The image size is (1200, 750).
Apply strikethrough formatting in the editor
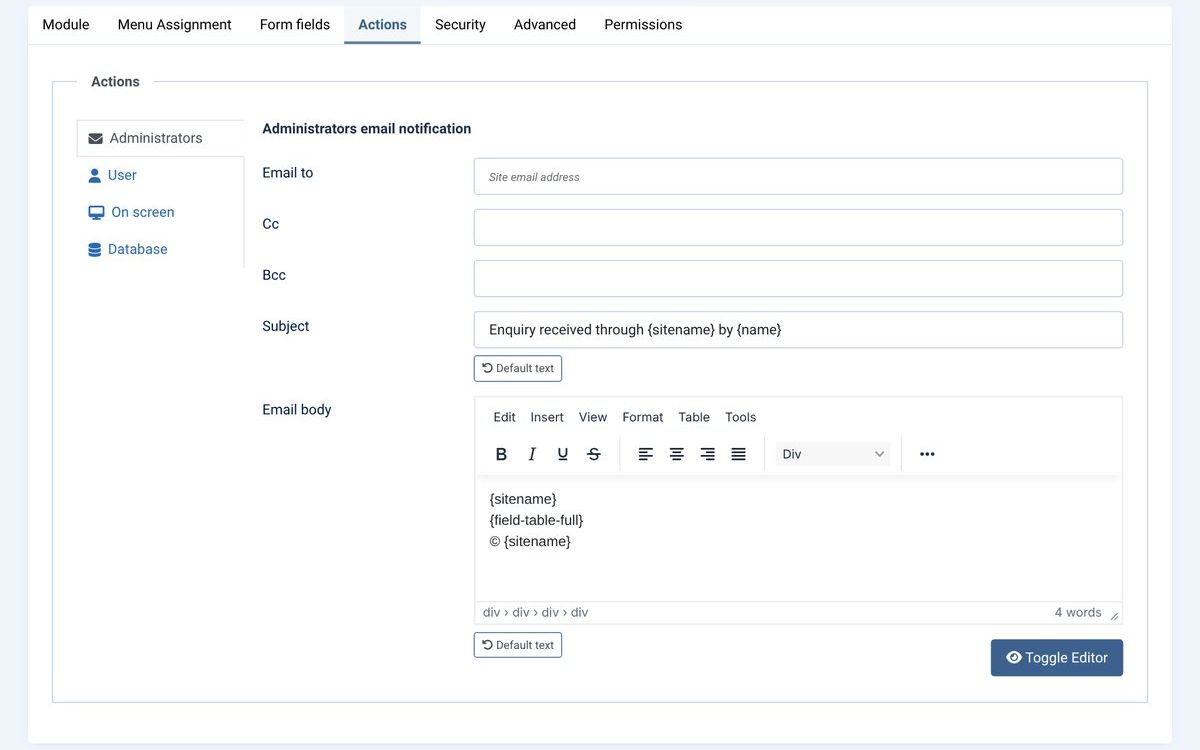point(594,454)
